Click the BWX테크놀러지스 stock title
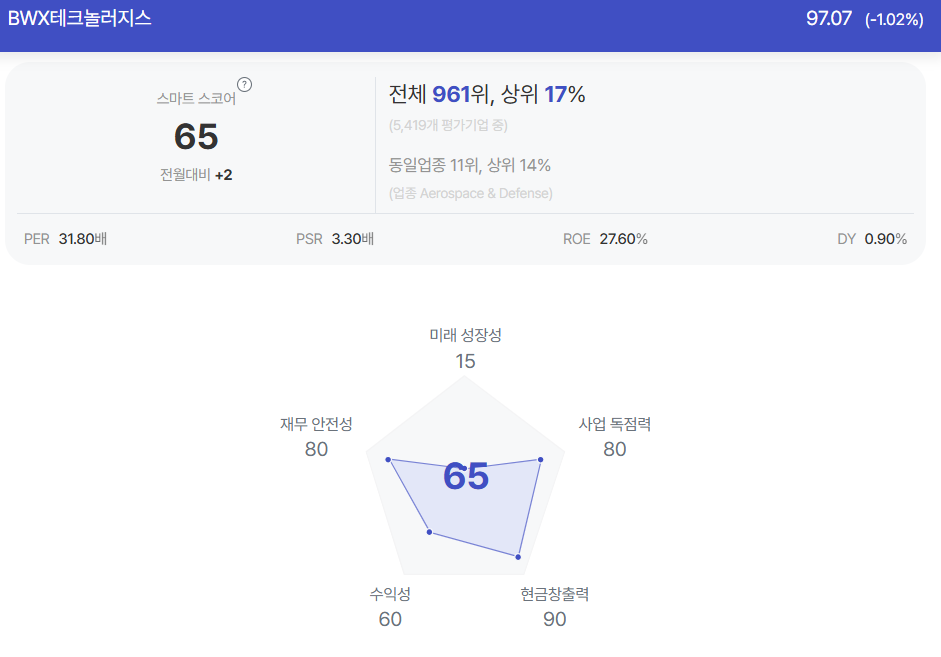Image resolution: width=941 pixels, height=657 pixels. (79, 18)
